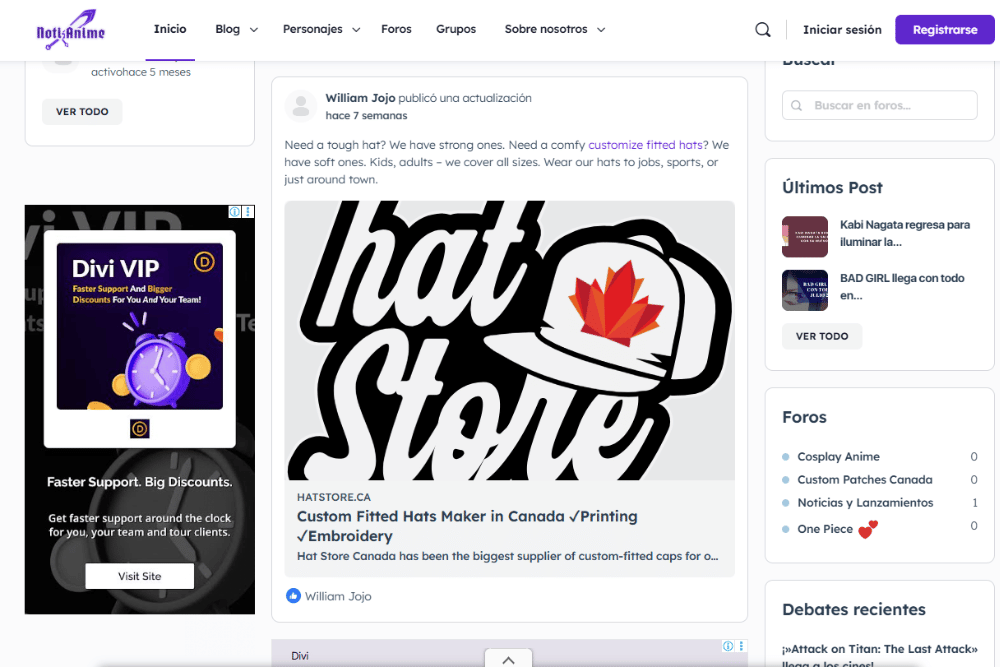Go to the Foros menu item
Screen dimensions: 1000x667
point(396,30)
